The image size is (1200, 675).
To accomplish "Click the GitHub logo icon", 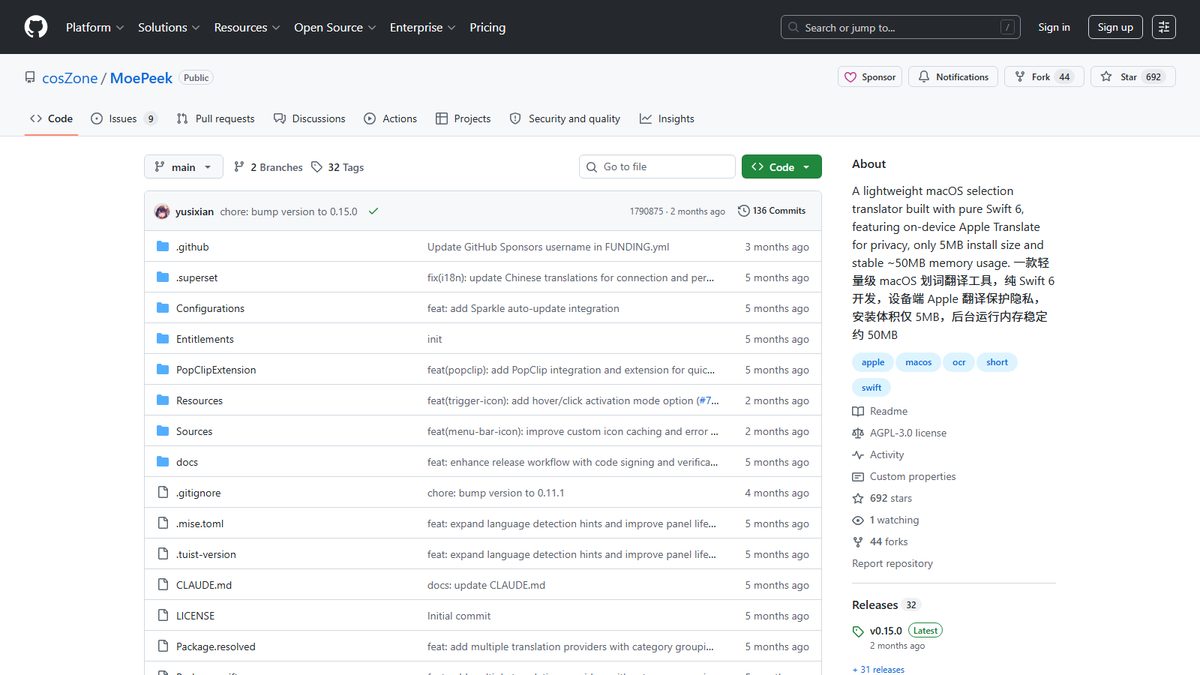I will [36, 27].
